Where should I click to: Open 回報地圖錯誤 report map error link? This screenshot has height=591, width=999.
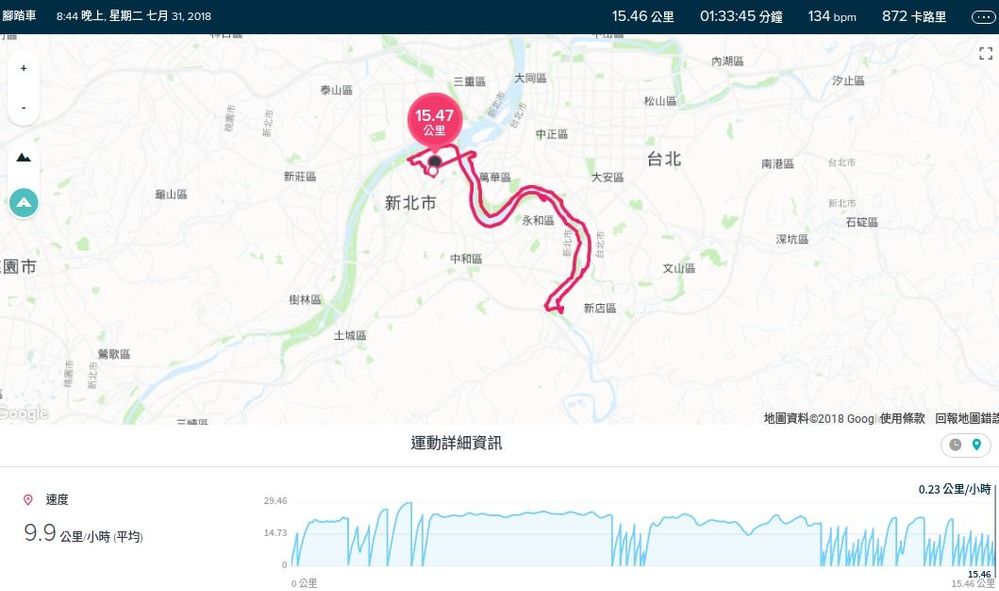(x=967, y=418)
